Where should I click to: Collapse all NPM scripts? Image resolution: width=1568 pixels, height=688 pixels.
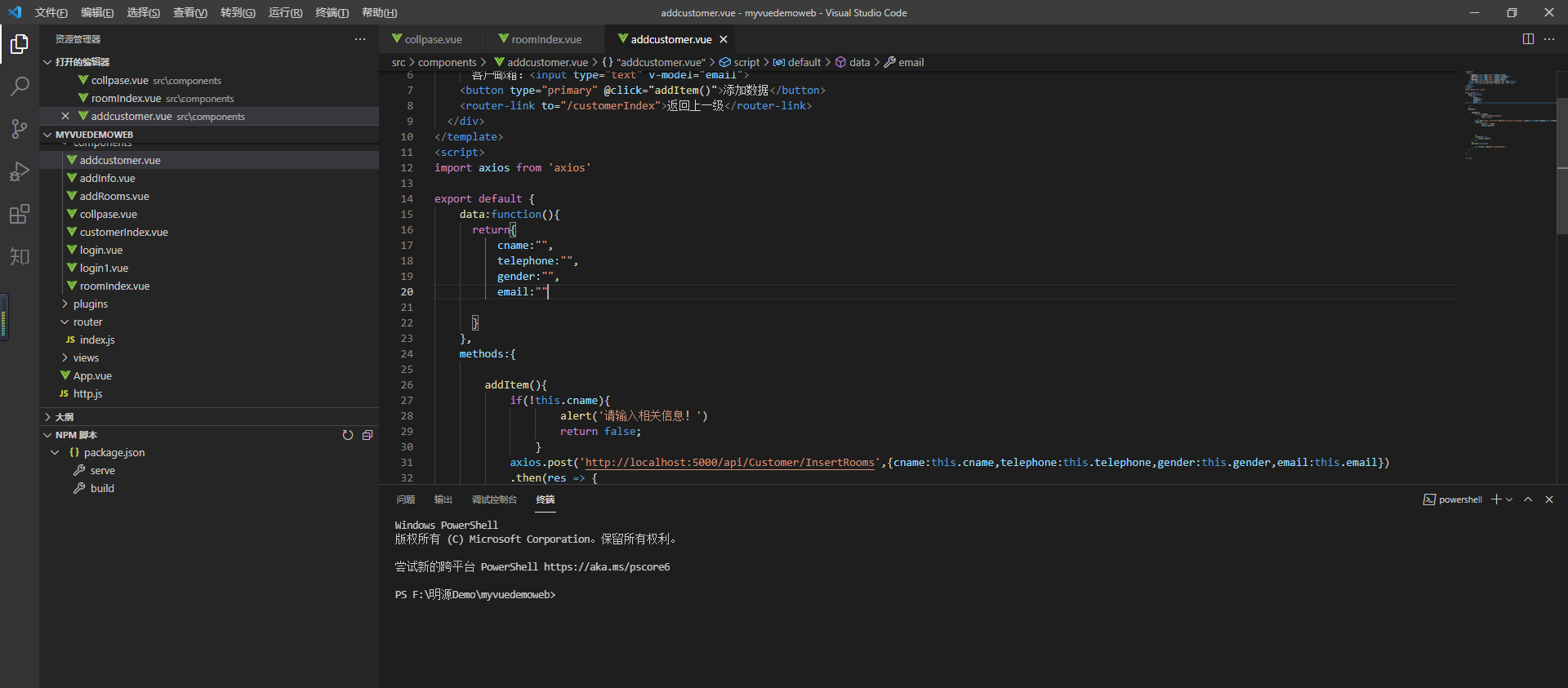pos(367,435)
